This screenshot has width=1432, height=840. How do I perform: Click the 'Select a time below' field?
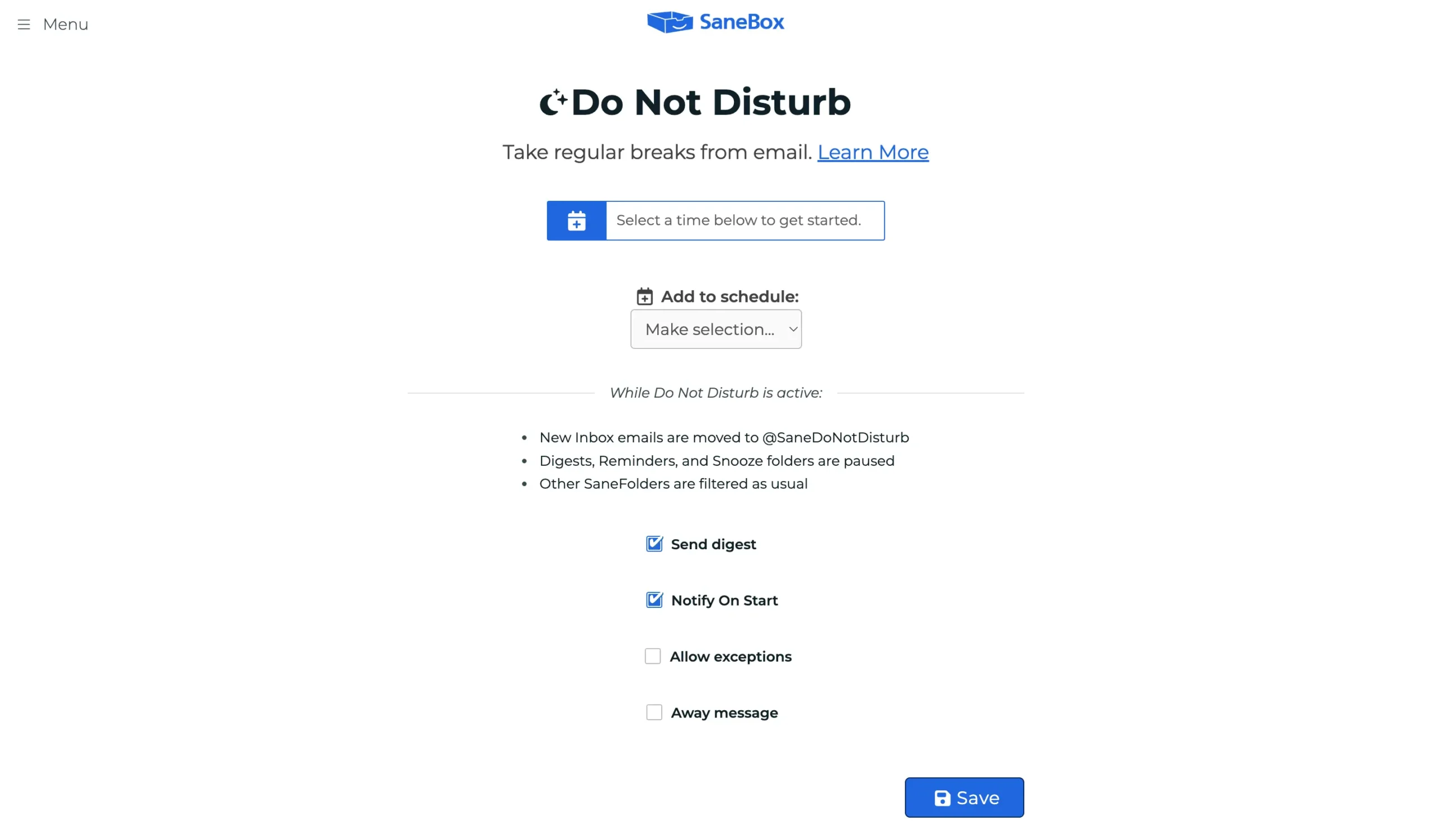pos(745,220)
